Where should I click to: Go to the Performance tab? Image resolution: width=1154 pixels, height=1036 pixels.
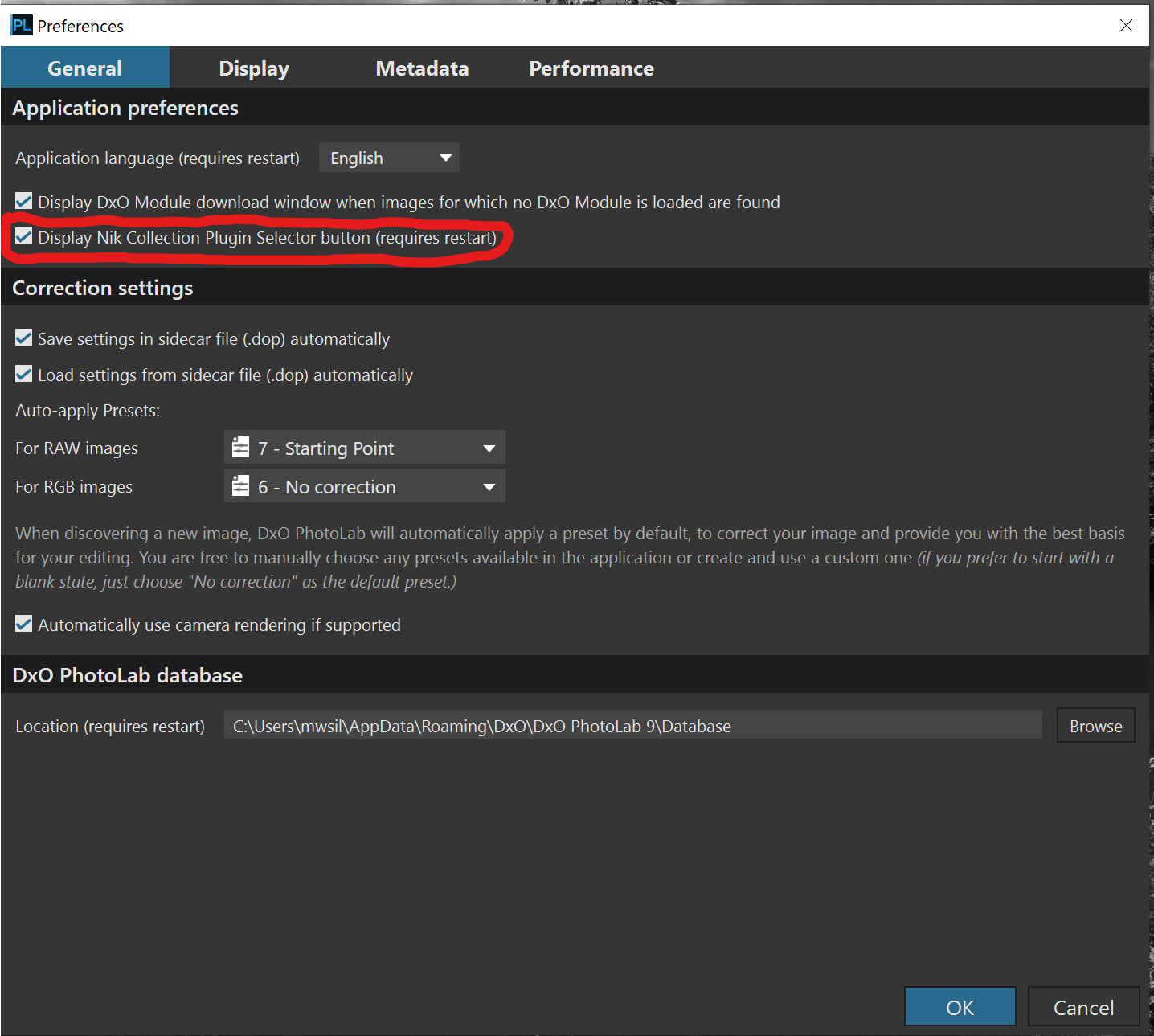[591, 68]
